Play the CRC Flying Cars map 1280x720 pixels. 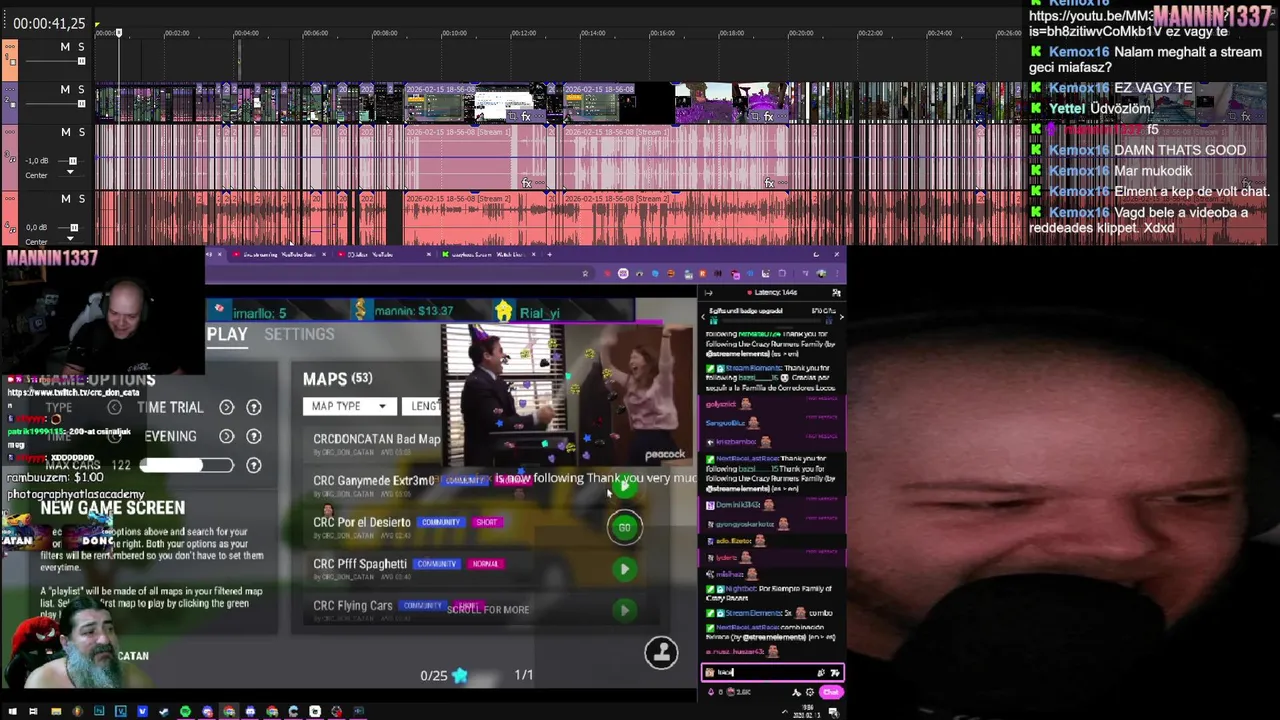tap(624, 610)
